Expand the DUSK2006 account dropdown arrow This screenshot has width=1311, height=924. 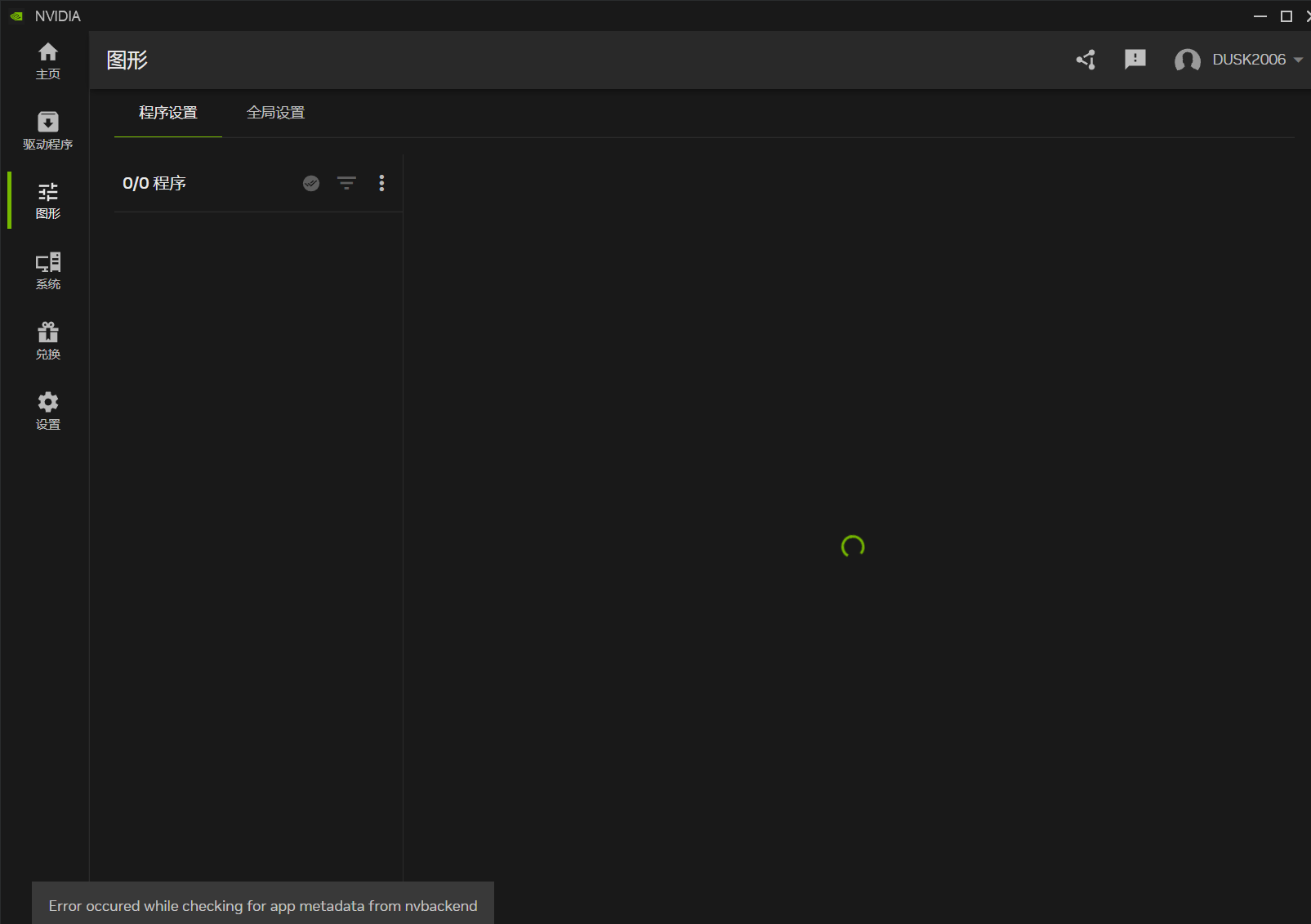click(1298, 60)
